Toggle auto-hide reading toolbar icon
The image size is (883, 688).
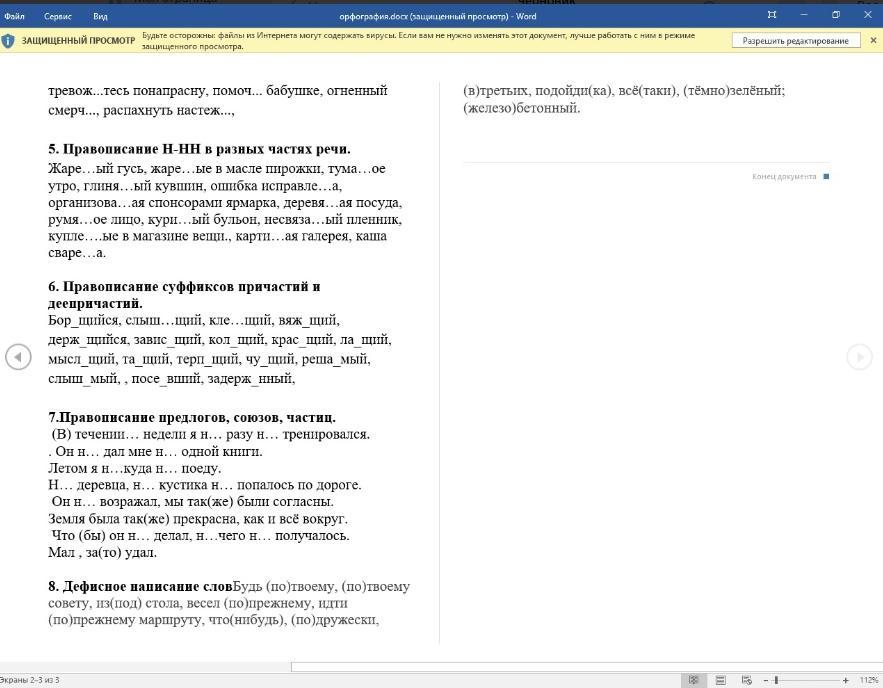(772, 15)
